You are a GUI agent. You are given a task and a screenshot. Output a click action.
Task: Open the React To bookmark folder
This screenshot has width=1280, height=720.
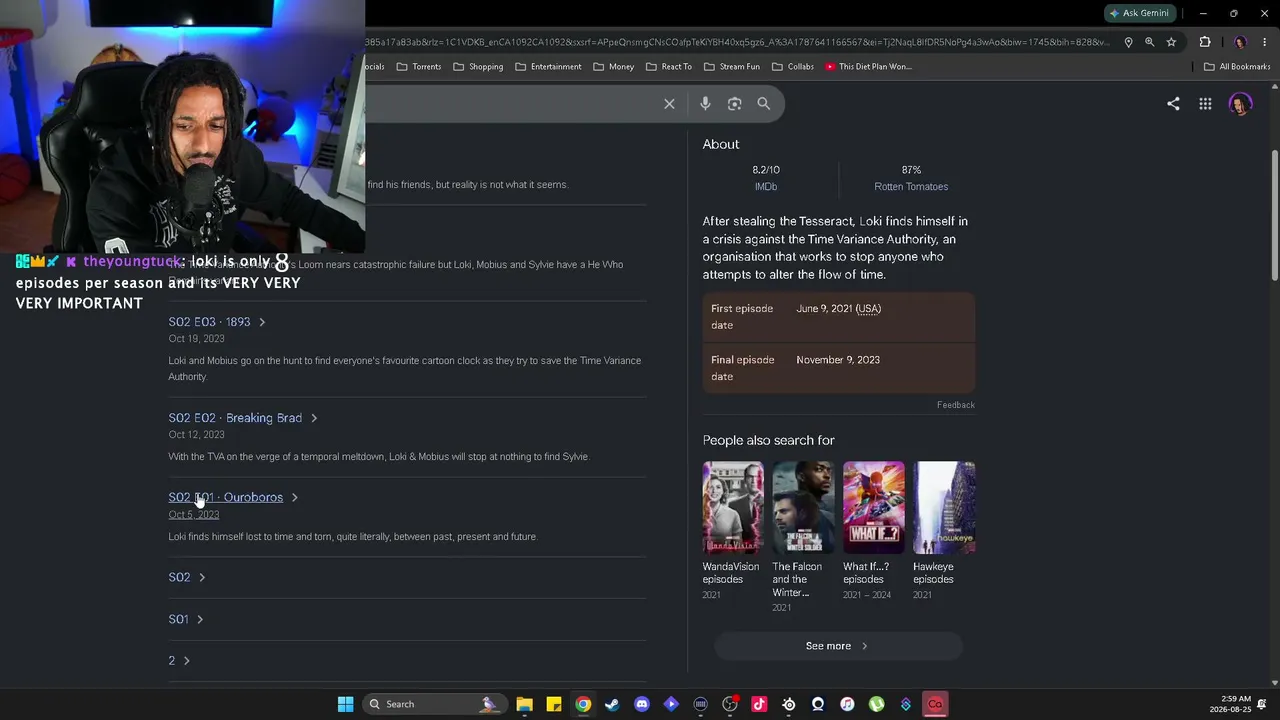pyautogui.click(x=669, y=67)
